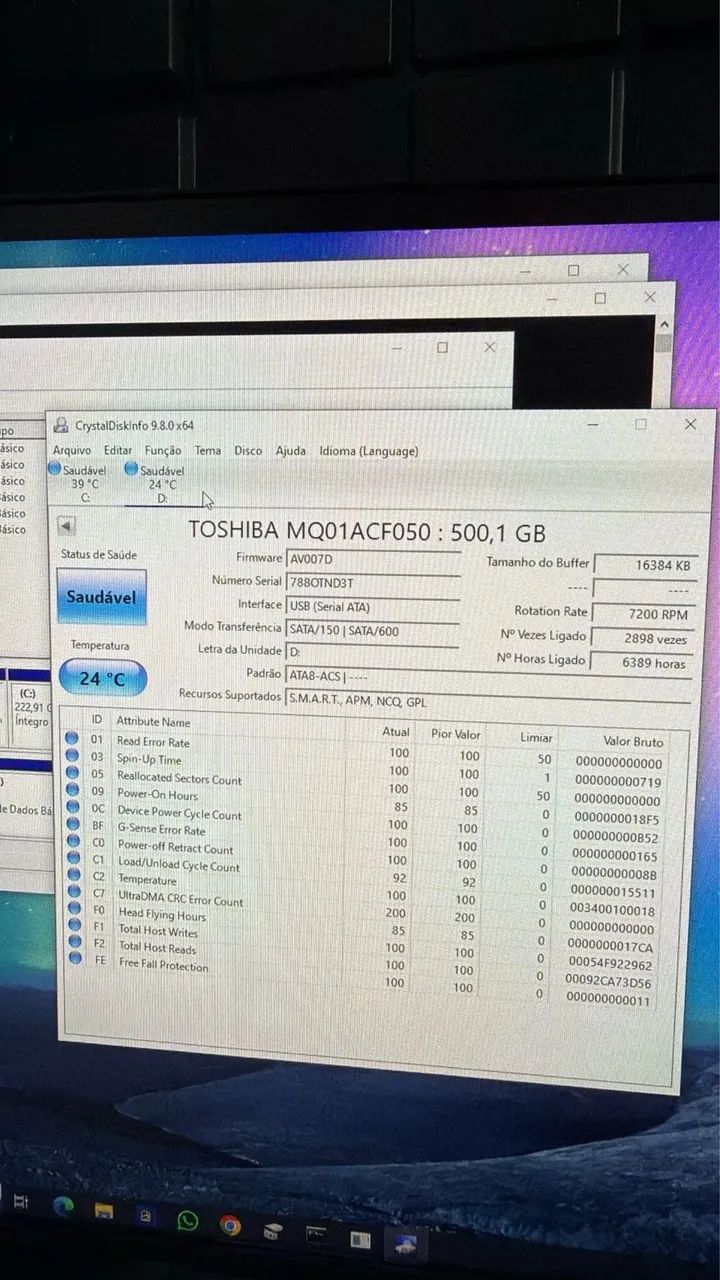Open Google Chrome from the taskbar
Image resolution: width=720 pixels, height=1280 pixels.
coord(230,1225)
